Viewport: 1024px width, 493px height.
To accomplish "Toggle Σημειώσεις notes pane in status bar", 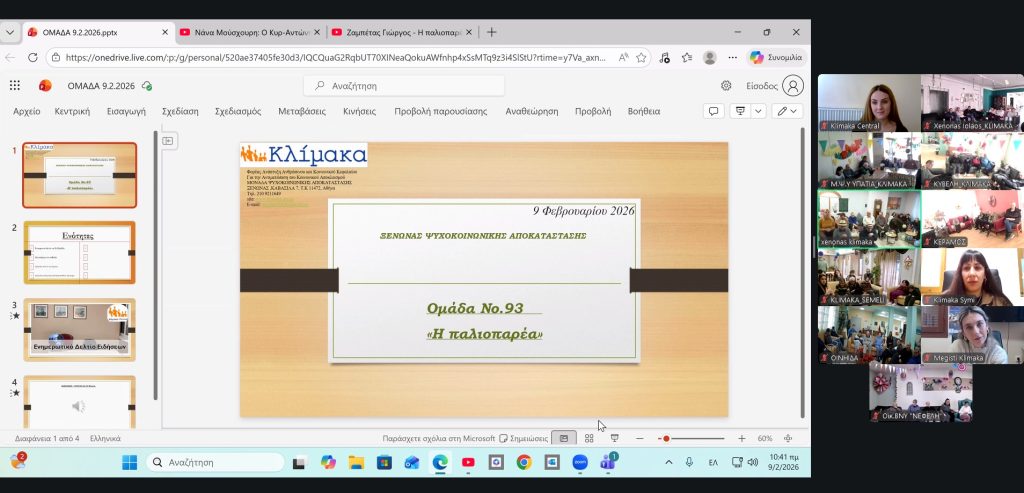I will [524, 438].
